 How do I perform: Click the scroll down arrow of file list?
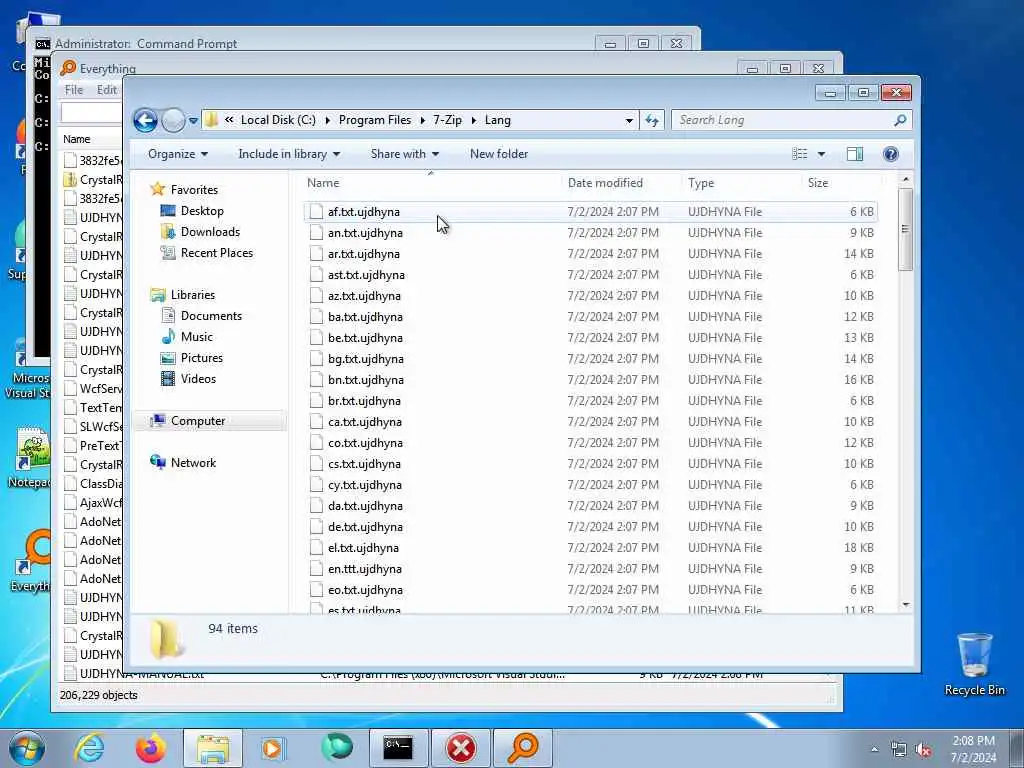click(905, 605)
